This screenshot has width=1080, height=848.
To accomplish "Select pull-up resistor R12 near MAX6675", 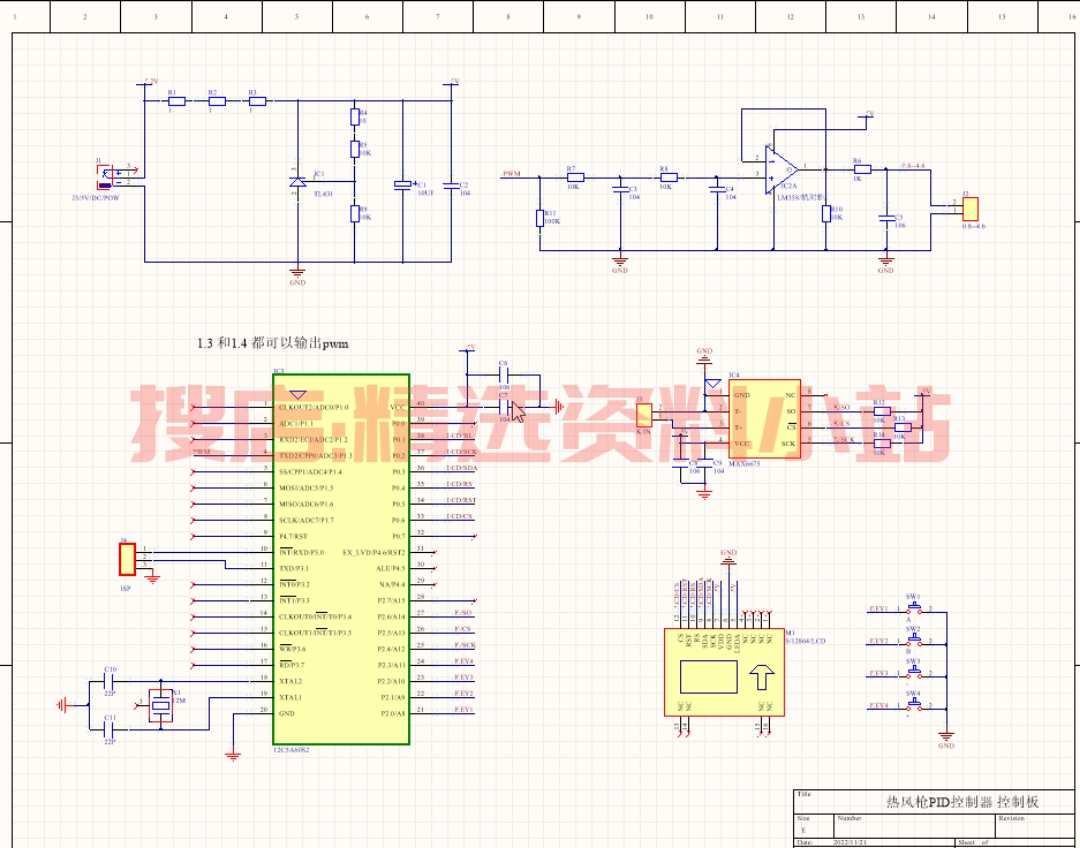I will [882, 411].
